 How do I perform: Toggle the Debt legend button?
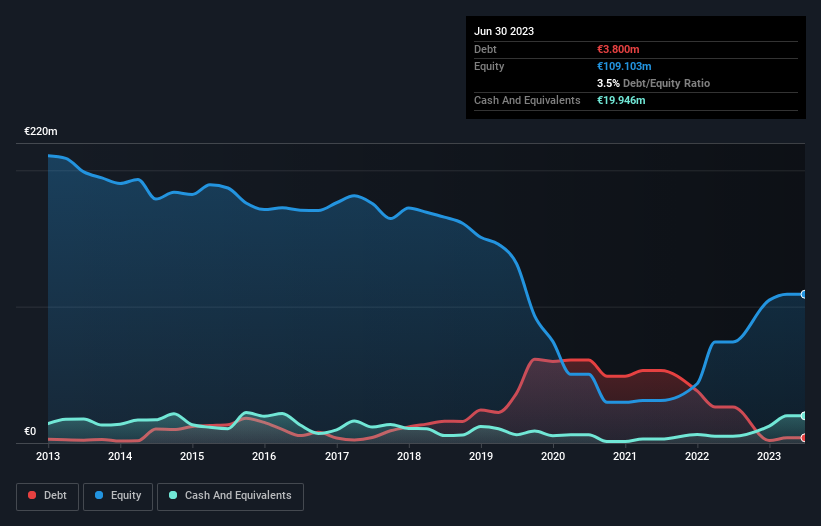48,496
